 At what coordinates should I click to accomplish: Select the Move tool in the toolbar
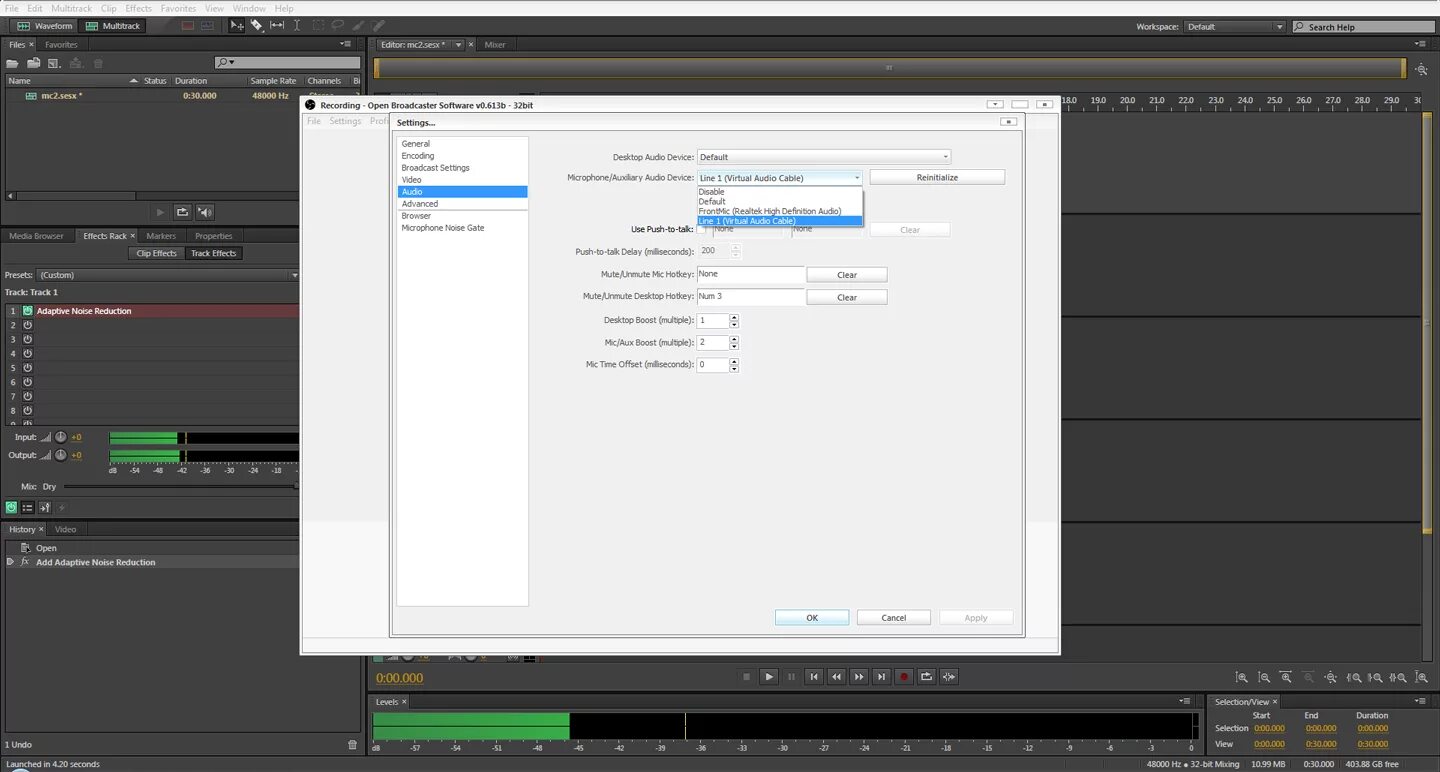pos(237,25)
